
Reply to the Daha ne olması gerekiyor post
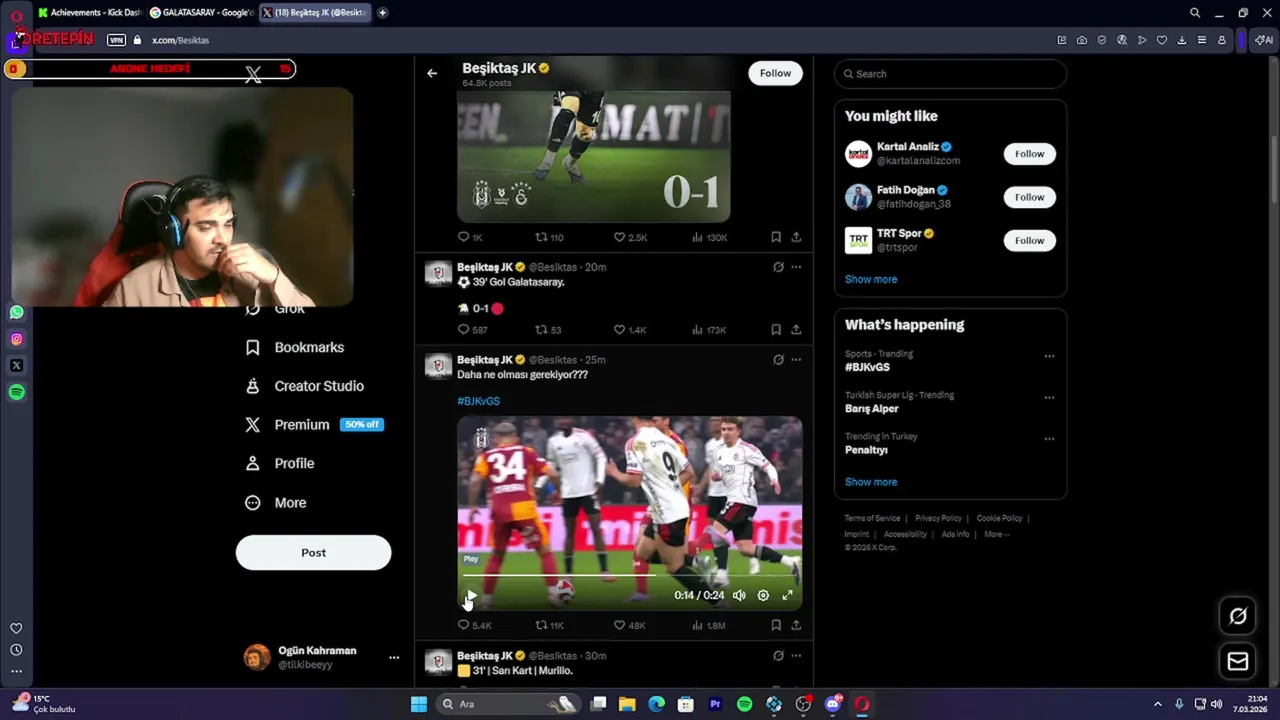coord(474,625)
